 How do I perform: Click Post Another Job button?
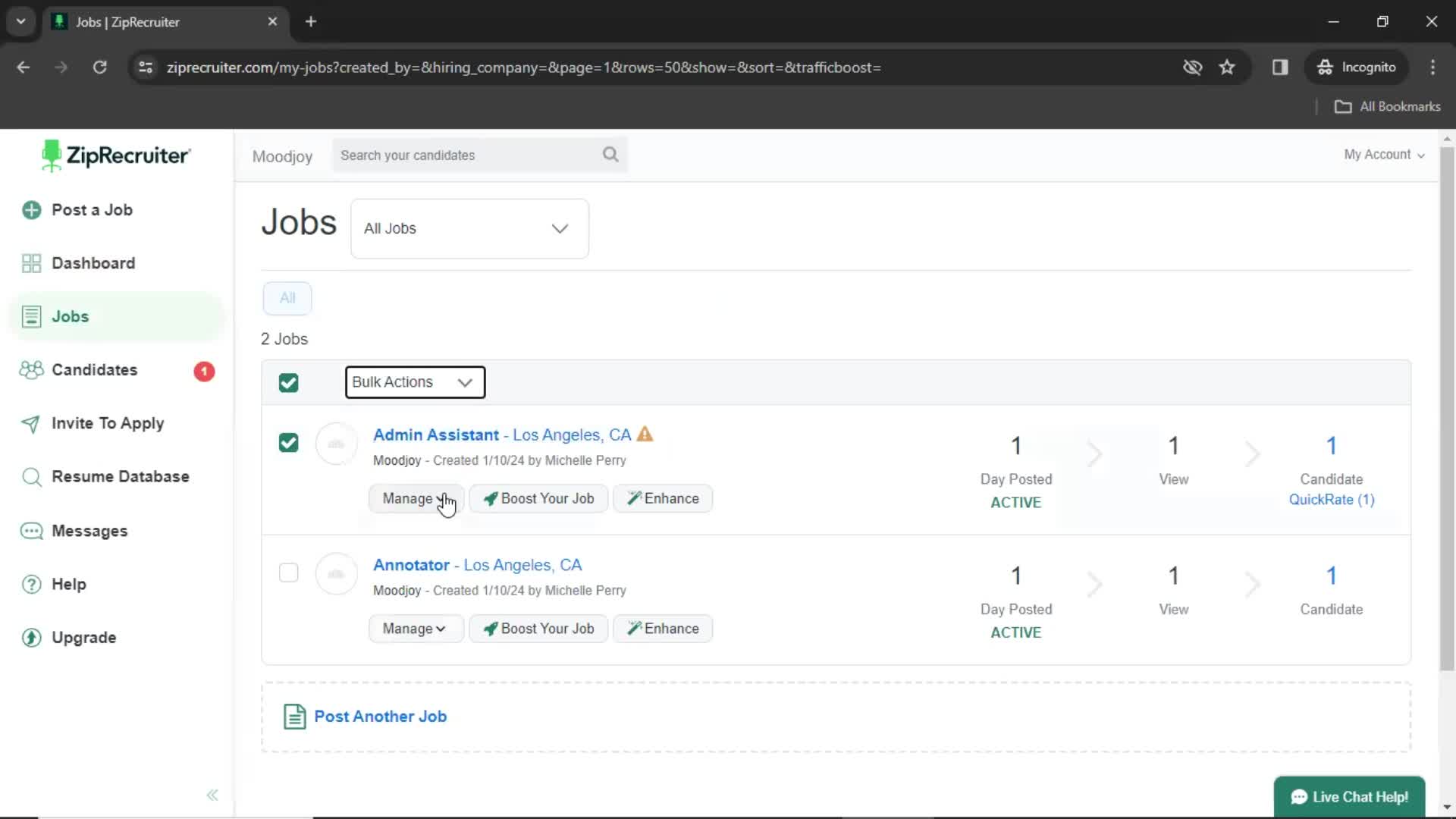tap(380, 716)
